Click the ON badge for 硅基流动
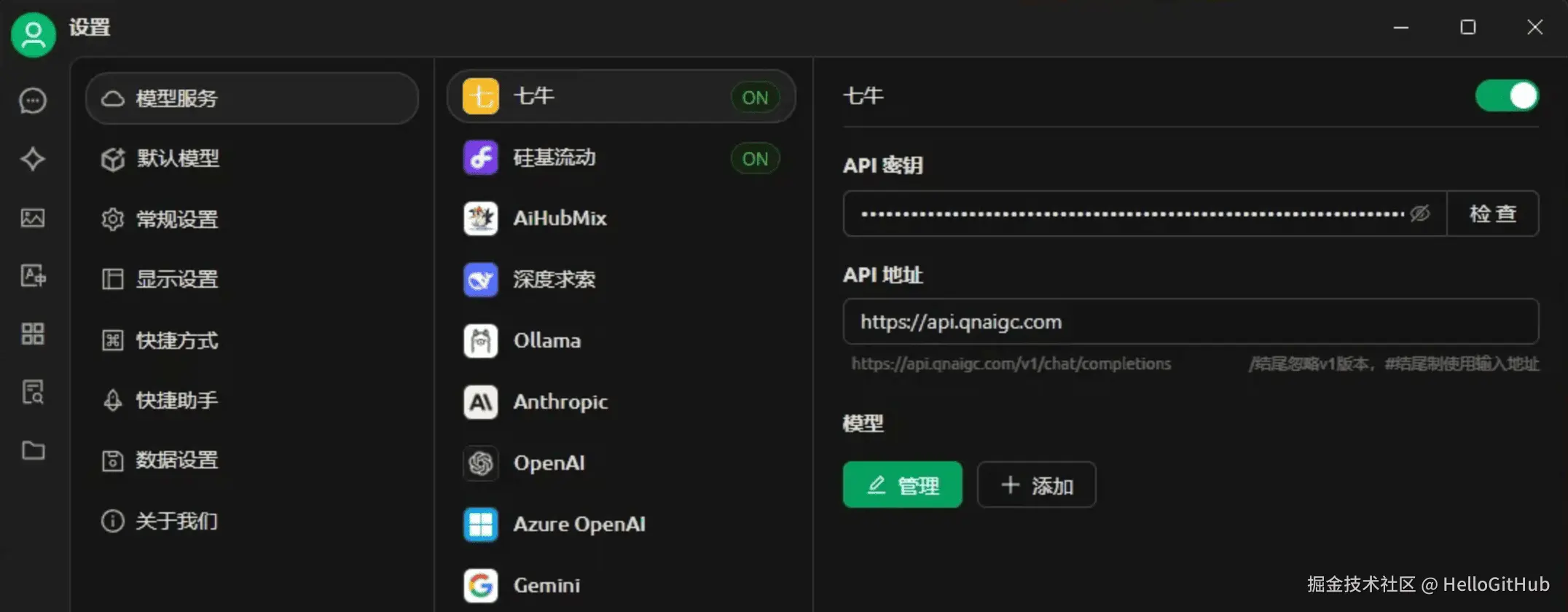The image size is (1568, 612). pyautogui.click(x=755, y=159)
